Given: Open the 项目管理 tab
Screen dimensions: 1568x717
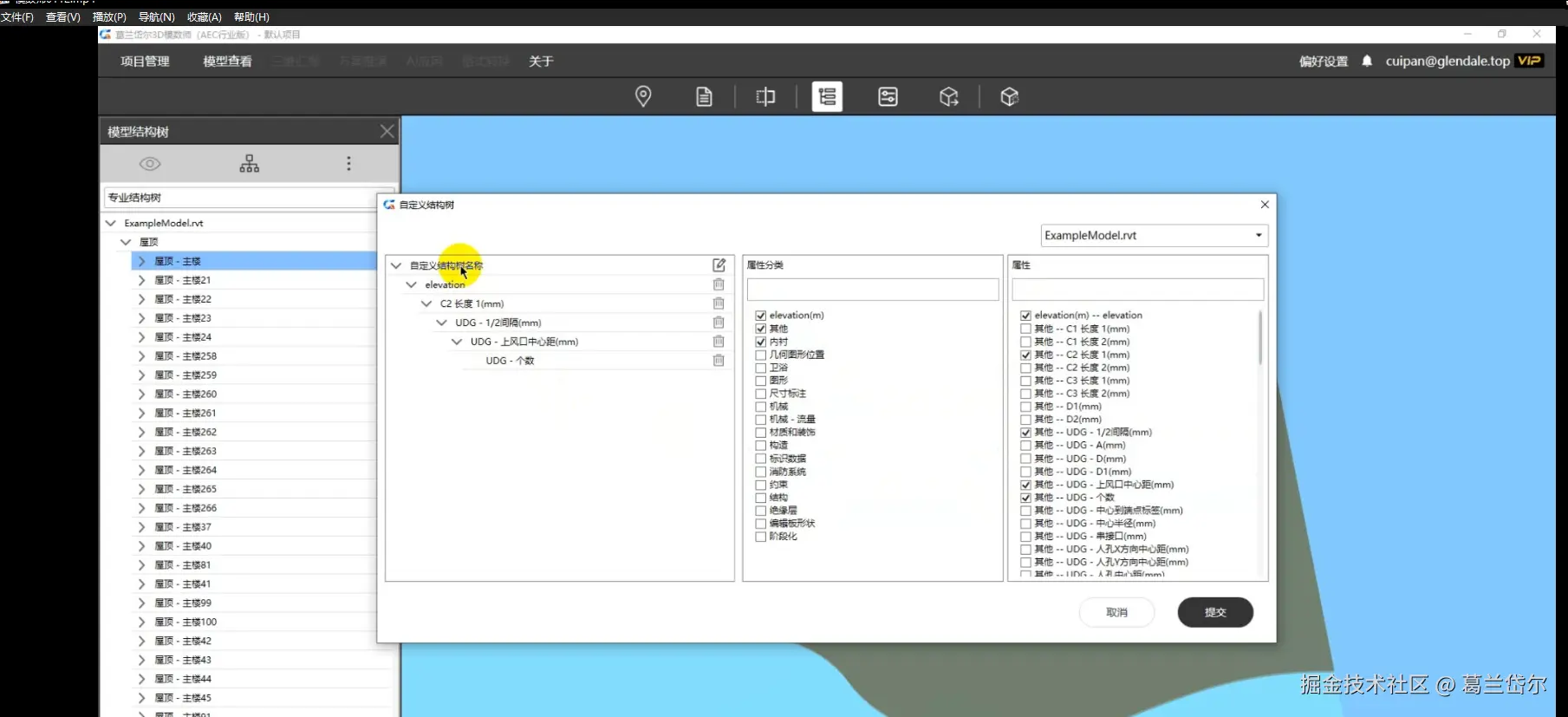Looking at the screenshot, I should pyautogui.click(x=145, y=61).
